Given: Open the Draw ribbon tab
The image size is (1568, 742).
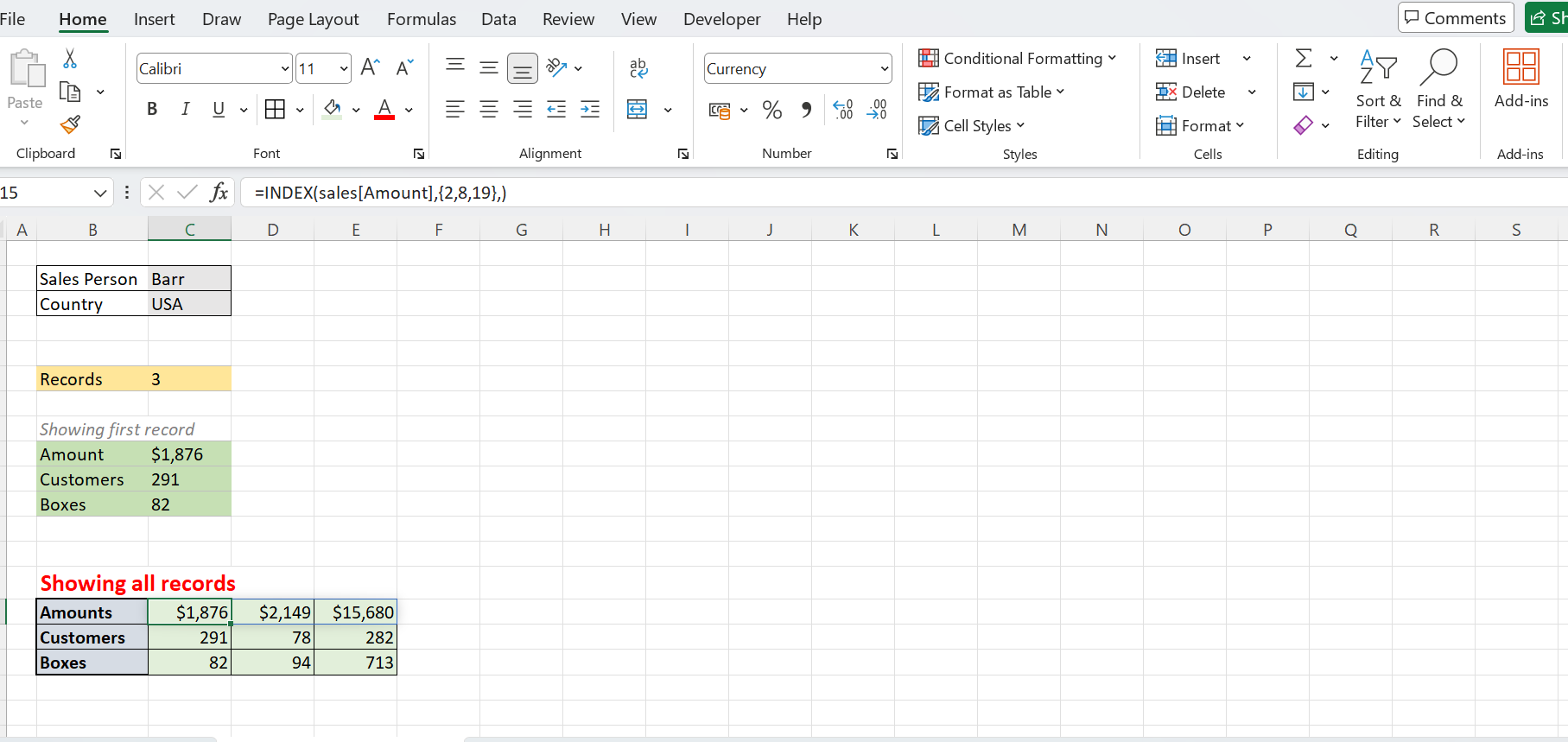Looking at the screenshot, I should click(221, 19).
